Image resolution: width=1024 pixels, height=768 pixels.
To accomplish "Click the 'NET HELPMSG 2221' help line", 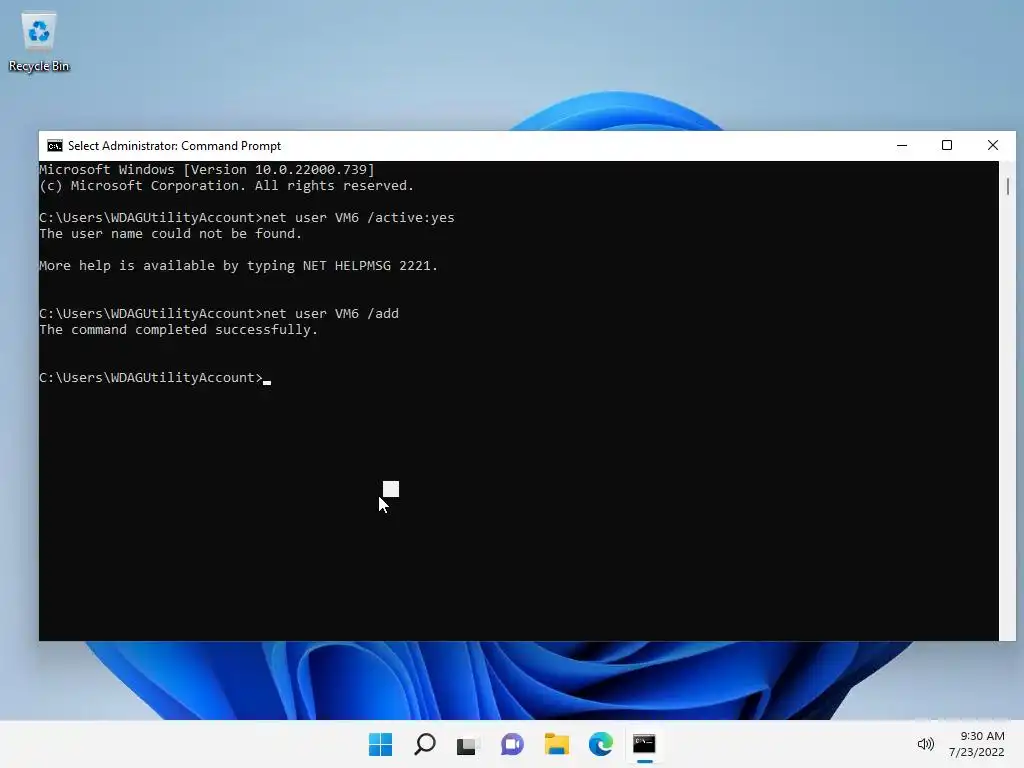I will point(238,266).
